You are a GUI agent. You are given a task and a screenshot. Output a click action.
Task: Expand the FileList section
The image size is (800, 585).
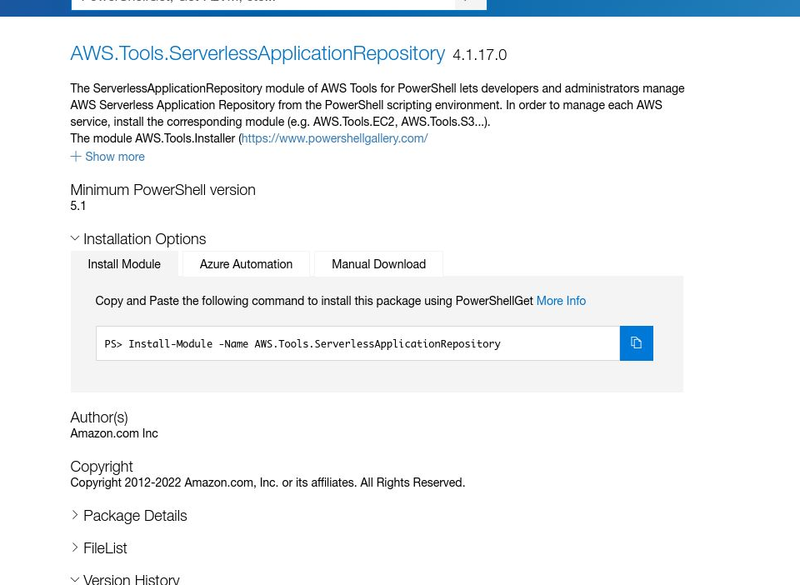[x=99, y=548]
